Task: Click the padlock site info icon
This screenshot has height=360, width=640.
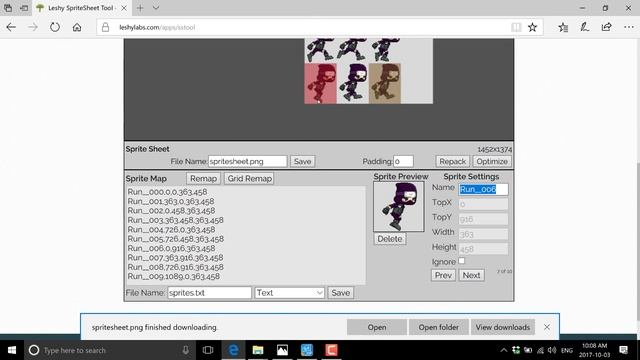Action: (x=105, y=27)
